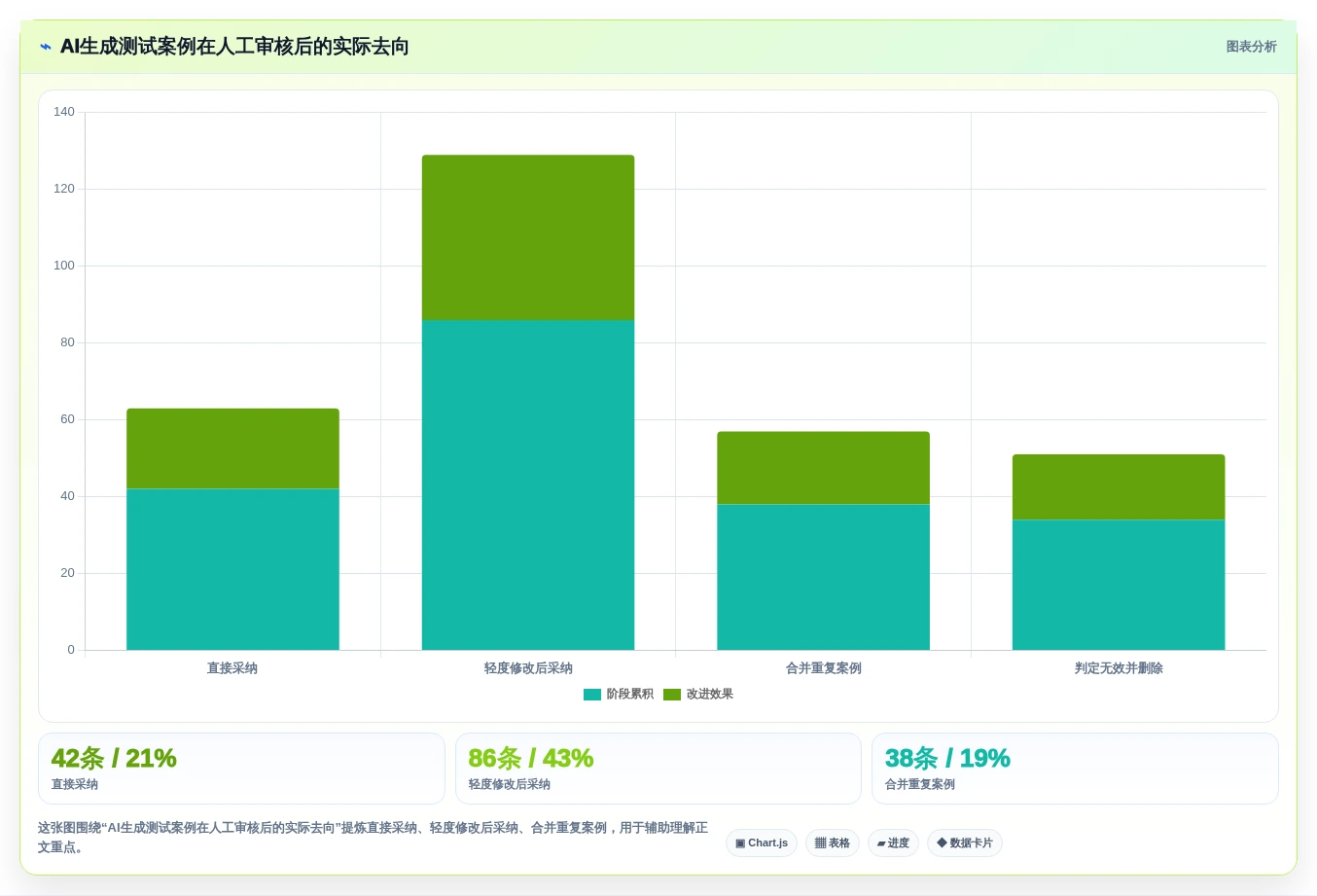Click the teal bar segment for 轻度修改后采纳
The image size is (1317, 896).
point(528,484)
